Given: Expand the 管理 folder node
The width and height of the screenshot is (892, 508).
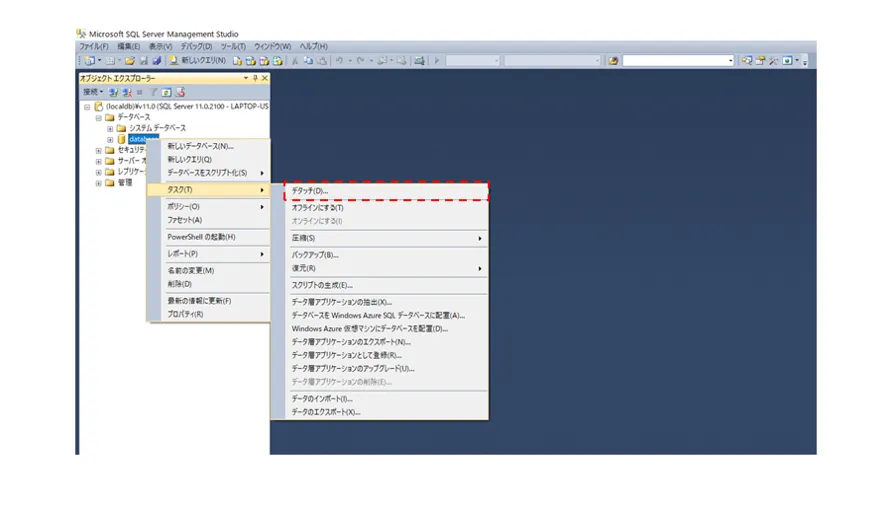Looking at the screenshot, I should [98, 183].
